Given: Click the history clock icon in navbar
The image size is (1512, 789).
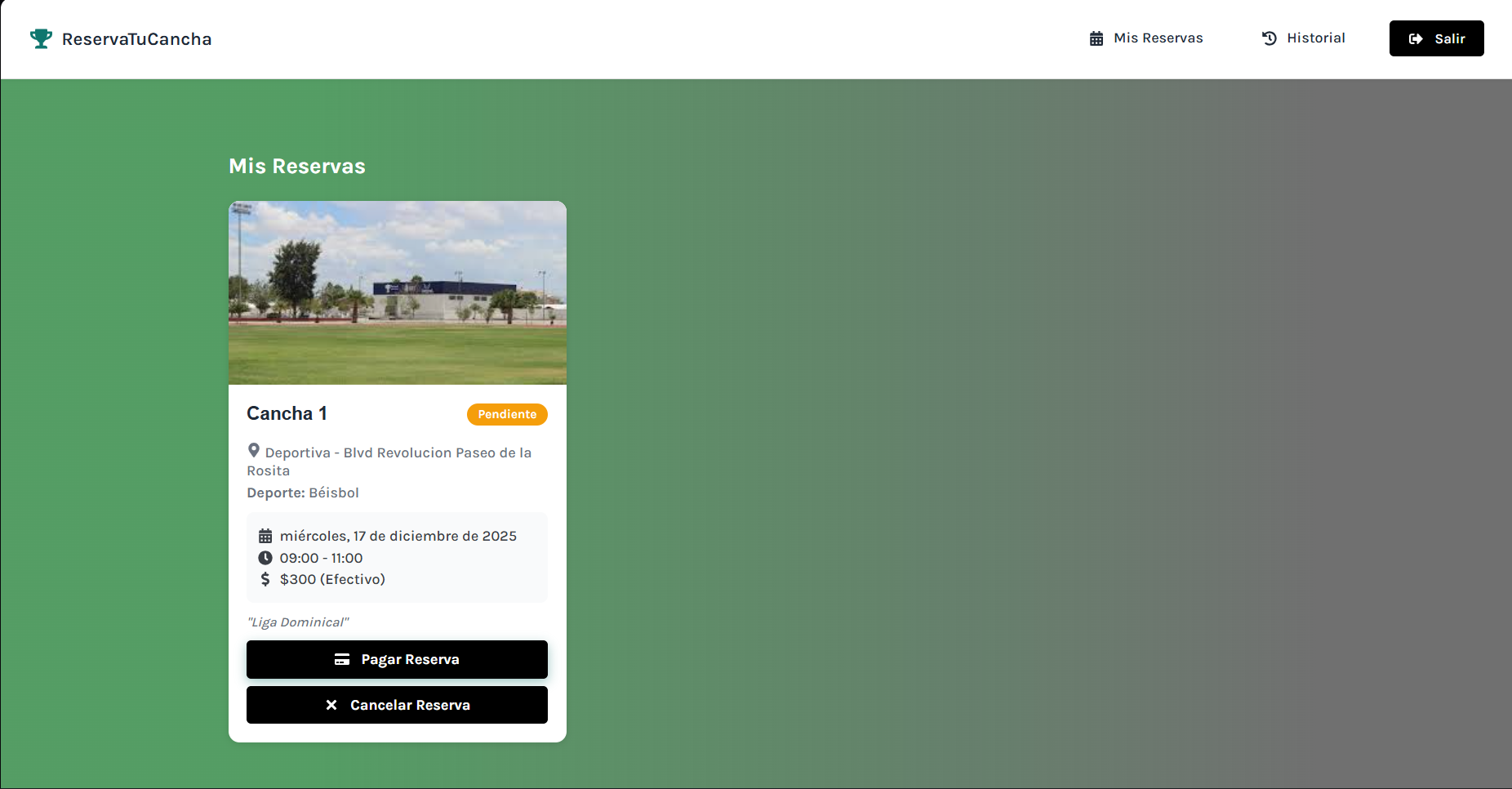Looking at the screenshot, I should pyautogui.click(x=1270, y=38).
